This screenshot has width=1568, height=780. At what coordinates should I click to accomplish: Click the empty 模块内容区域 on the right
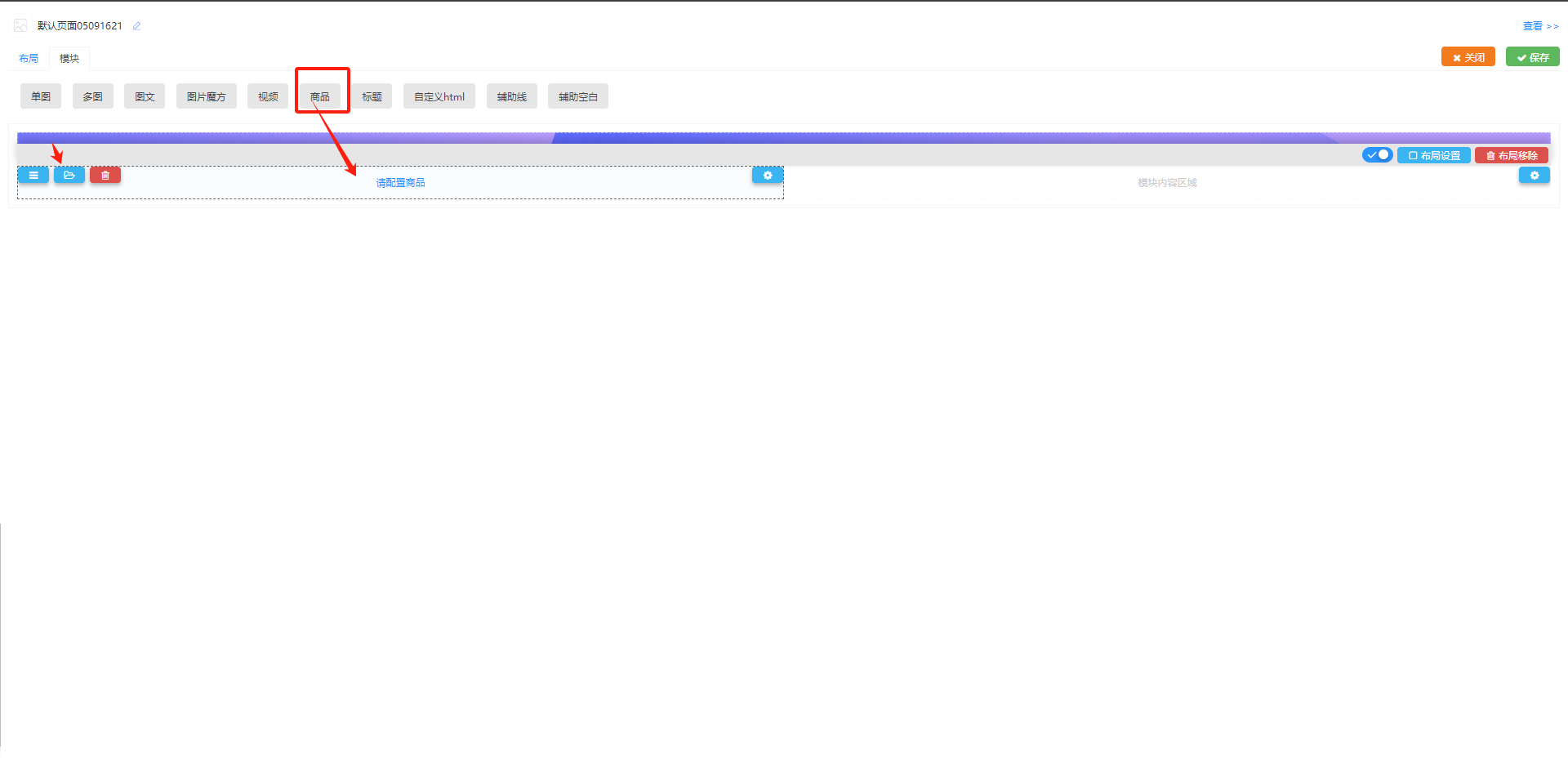(1166, 183)
